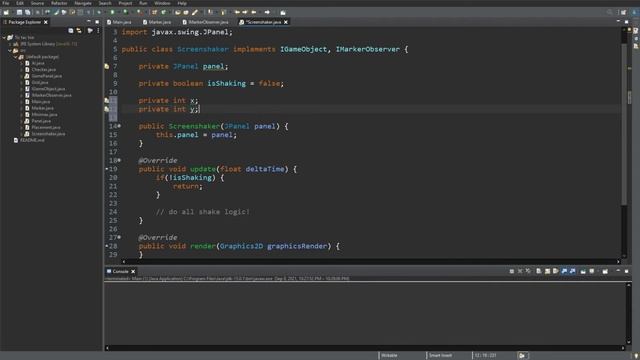Toggle Show Console on standard out change
640x360 pixels.
(564, 271)
